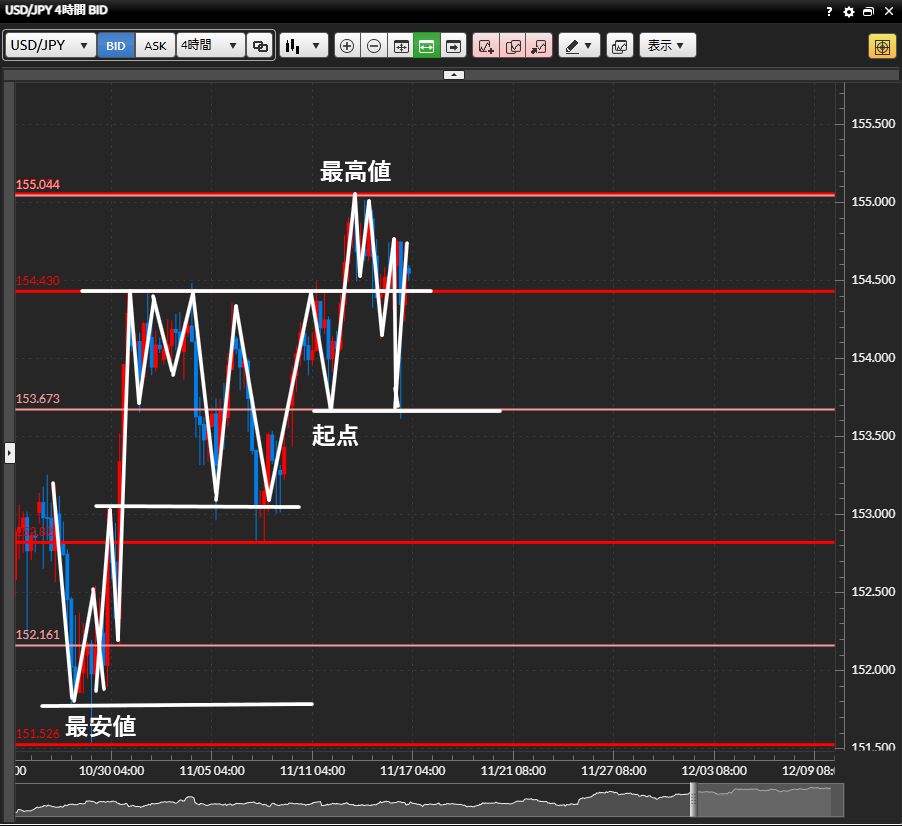Toggle the yellow crosshair cursor button
The width and height of the screenshot is (902, 826).
tap(882, 46)
